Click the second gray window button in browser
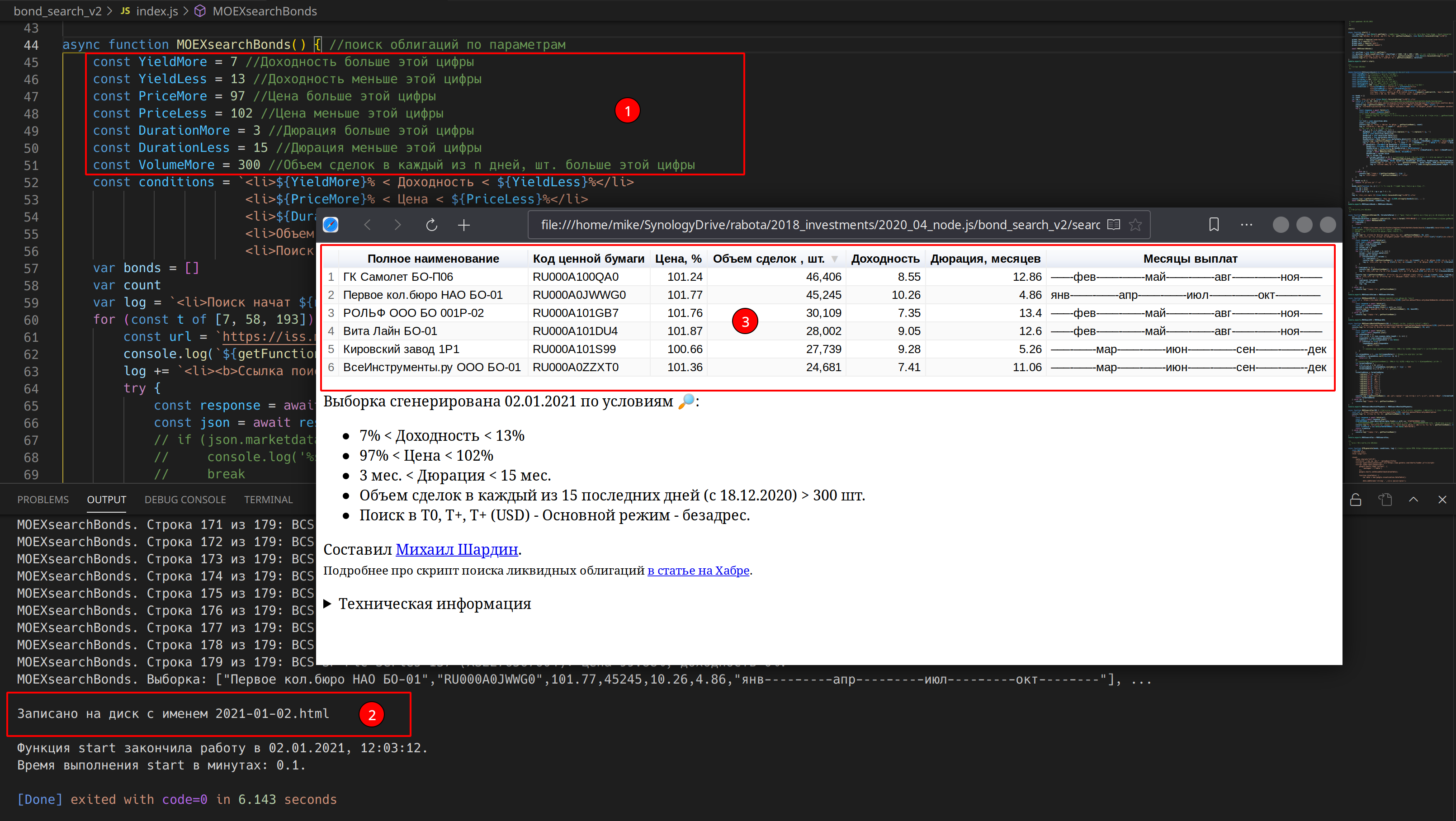The width and height of the screenshot is (1456, 821). tap(1304, 225)
